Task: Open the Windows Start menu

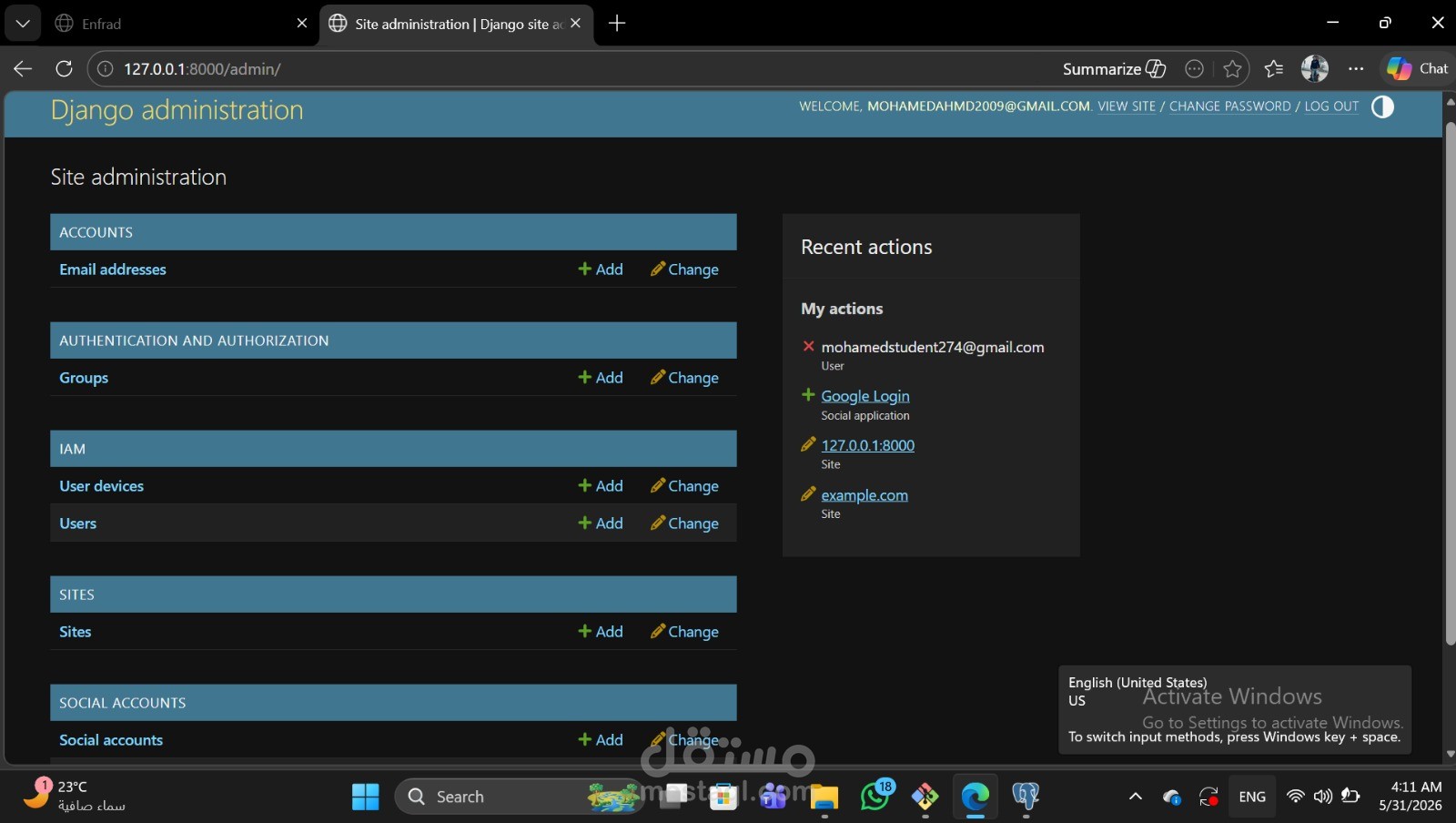Action: (366, 797)
